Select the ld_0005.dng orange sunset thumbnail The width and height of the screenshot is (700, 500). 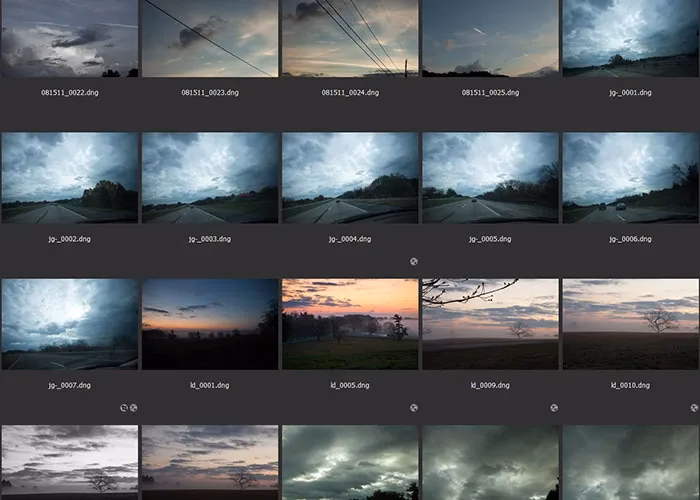point(350,324)
